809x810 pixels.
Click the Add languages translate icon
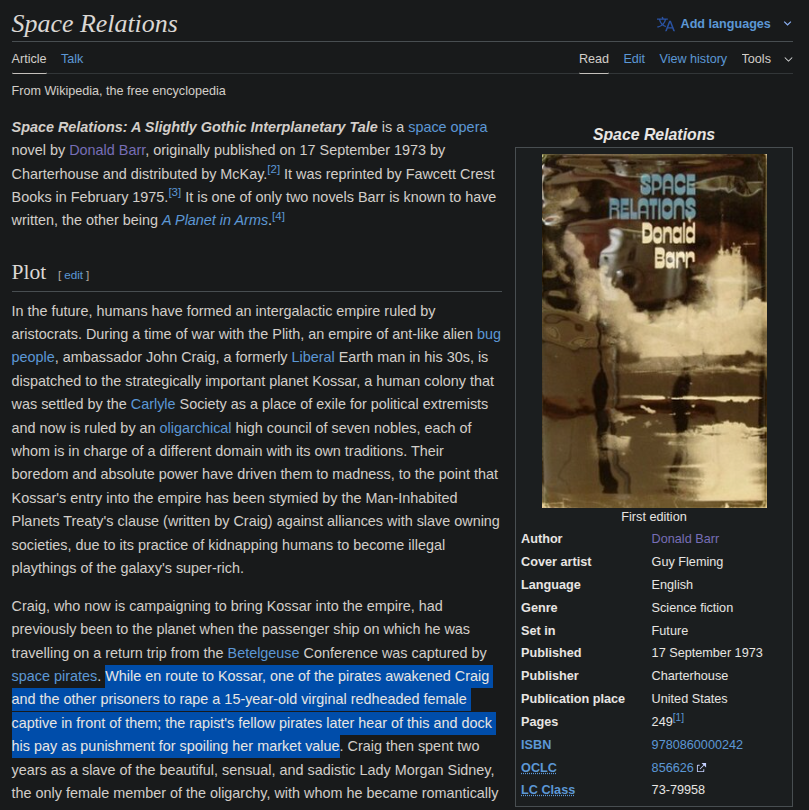pyautogui.click(x=665, y=24)
